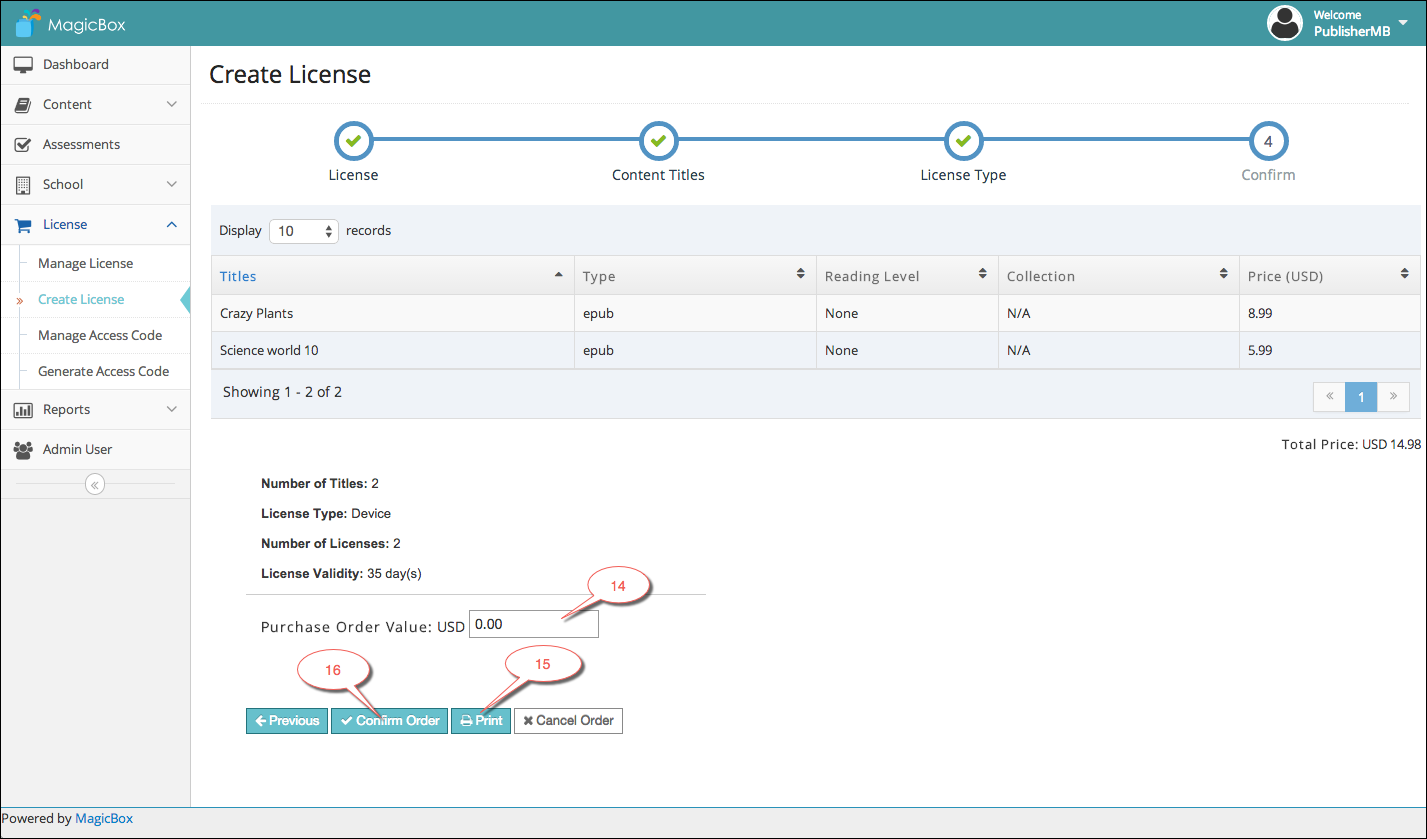Go to previous page of results
1427x839 pixels.
[1329, 396]
